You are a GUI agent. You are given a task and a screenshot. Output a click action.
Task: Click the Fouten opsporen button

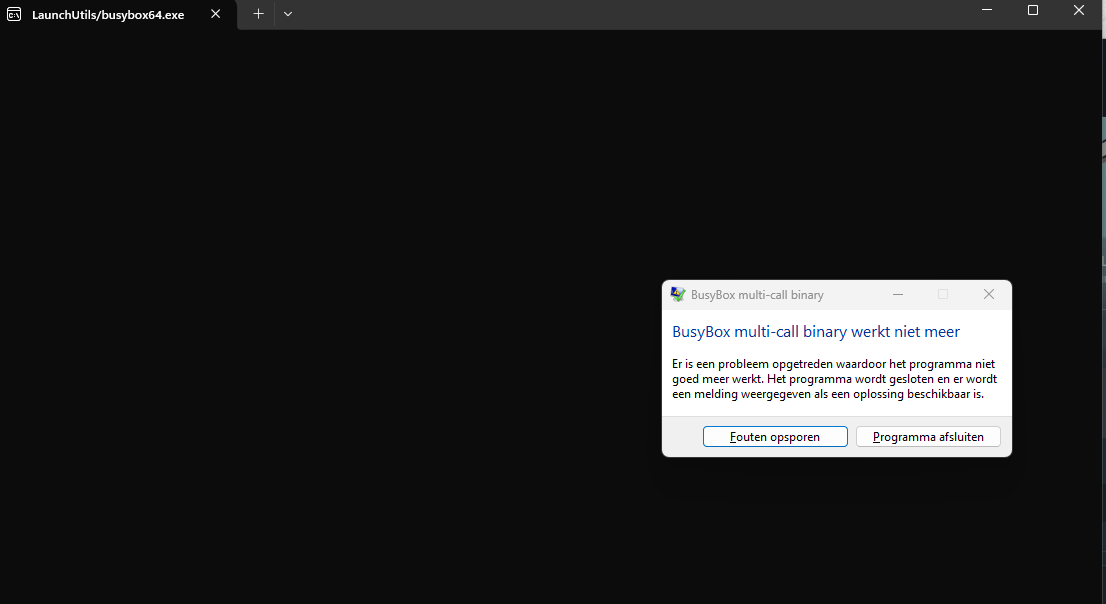(775, 437)
